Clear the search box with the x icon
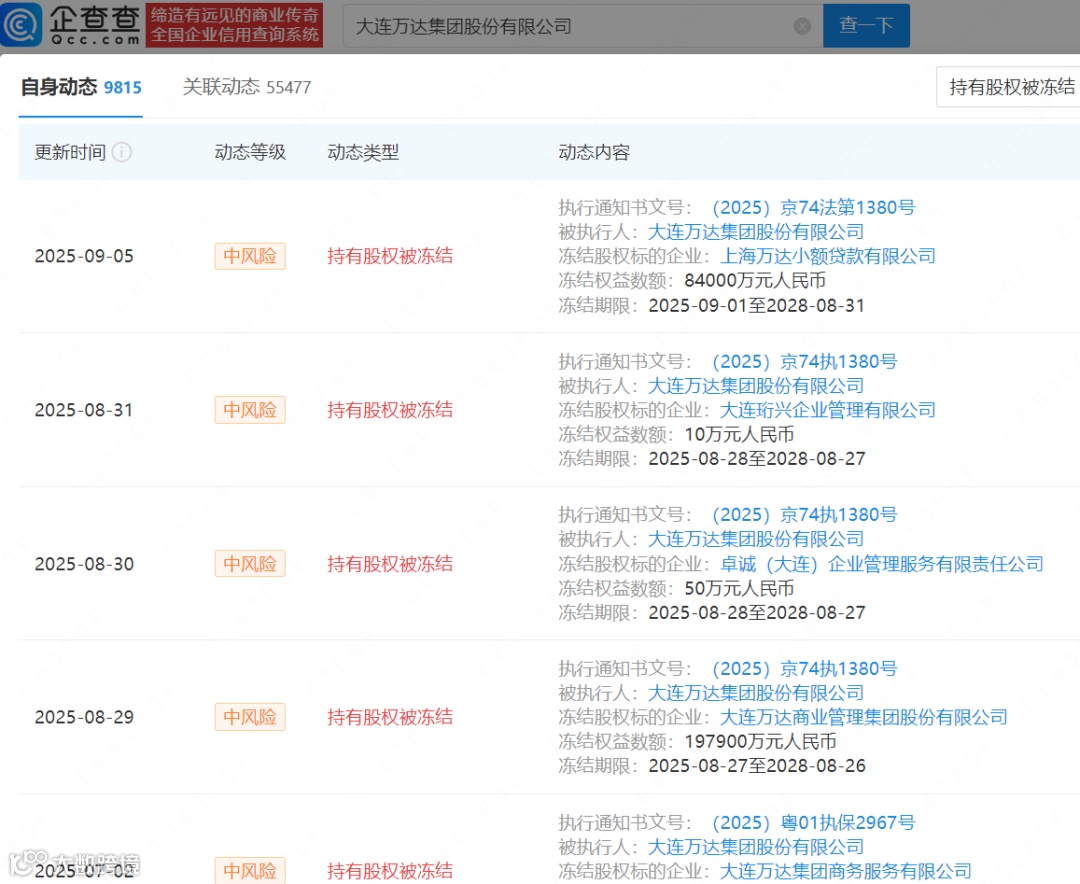1080x884 pixels. click(x=802, y=26)
